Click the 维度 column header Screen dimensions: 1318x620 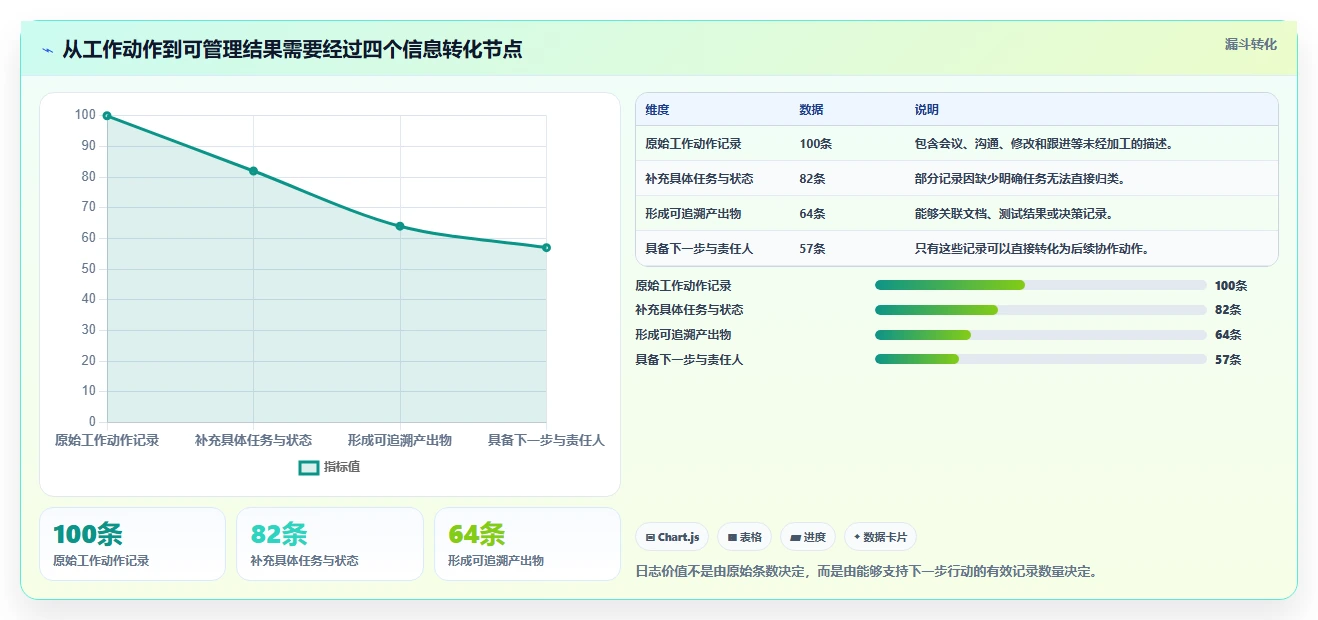[x=657, y=110]
